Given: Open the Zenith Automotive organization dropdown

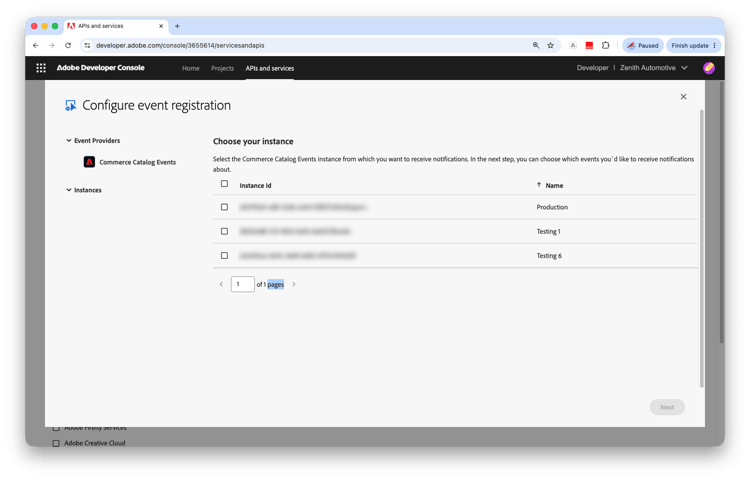Looking at the screenshot, I should [x=654, y=68].
